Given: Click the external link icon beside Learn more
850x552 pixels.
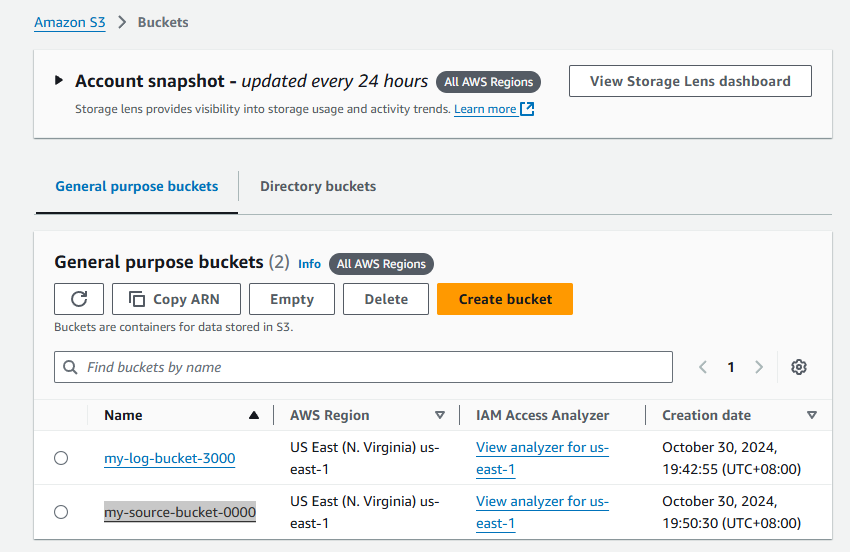Looking at the screenshot, I should (x=527, y=109).
